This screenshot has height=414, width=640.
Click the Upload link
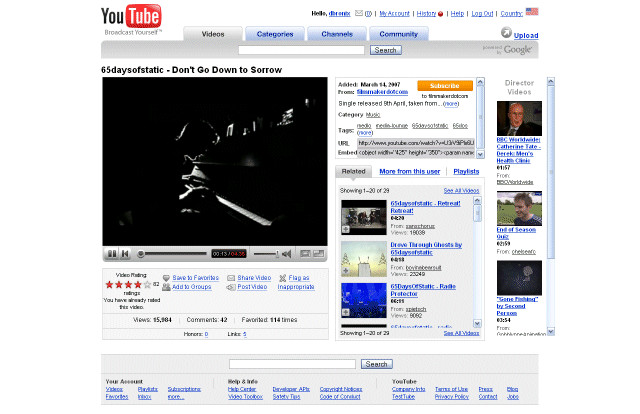(x=526, y=36)
